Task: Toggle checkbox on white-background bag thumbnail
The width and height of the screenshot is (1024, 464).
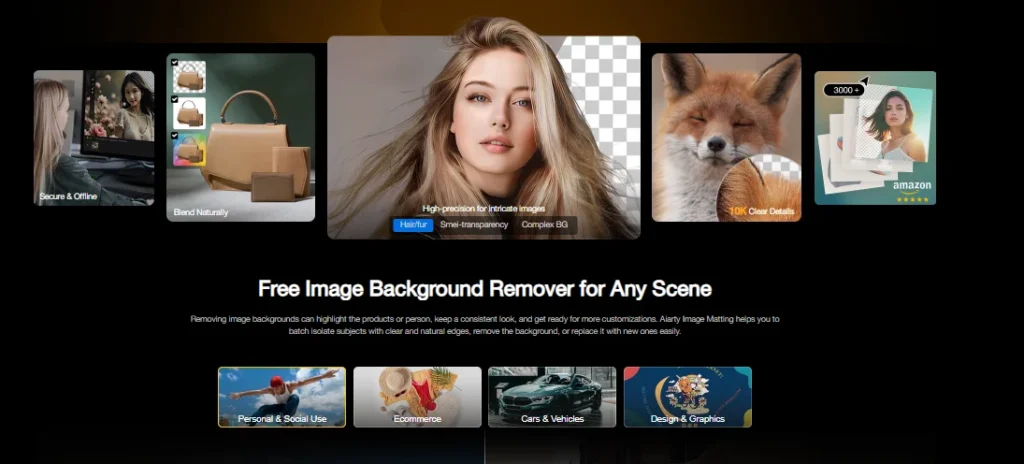Action: [175, 99]
